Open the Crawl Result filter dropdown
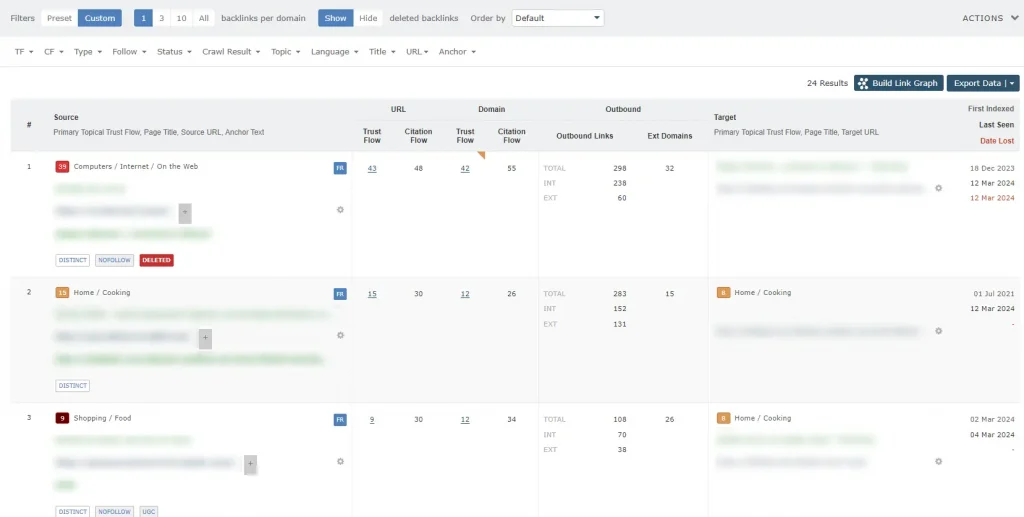The height and width of the screenshot is (517, 1024). (231, 52)
